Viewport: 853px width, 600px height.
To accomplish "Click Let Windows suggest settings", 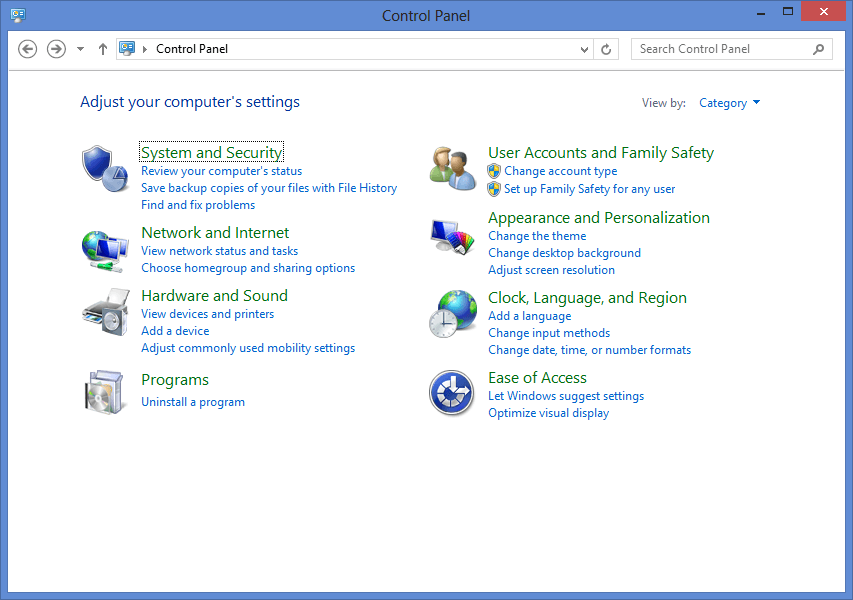I will coord(566,396).
